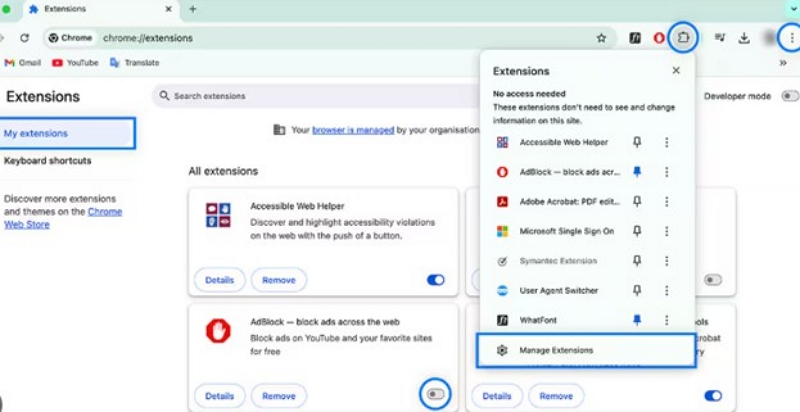Pin Accessible Web Helper in the popup
The width and height of the screenshot is (800, 412).
click(x=637, y=142)
